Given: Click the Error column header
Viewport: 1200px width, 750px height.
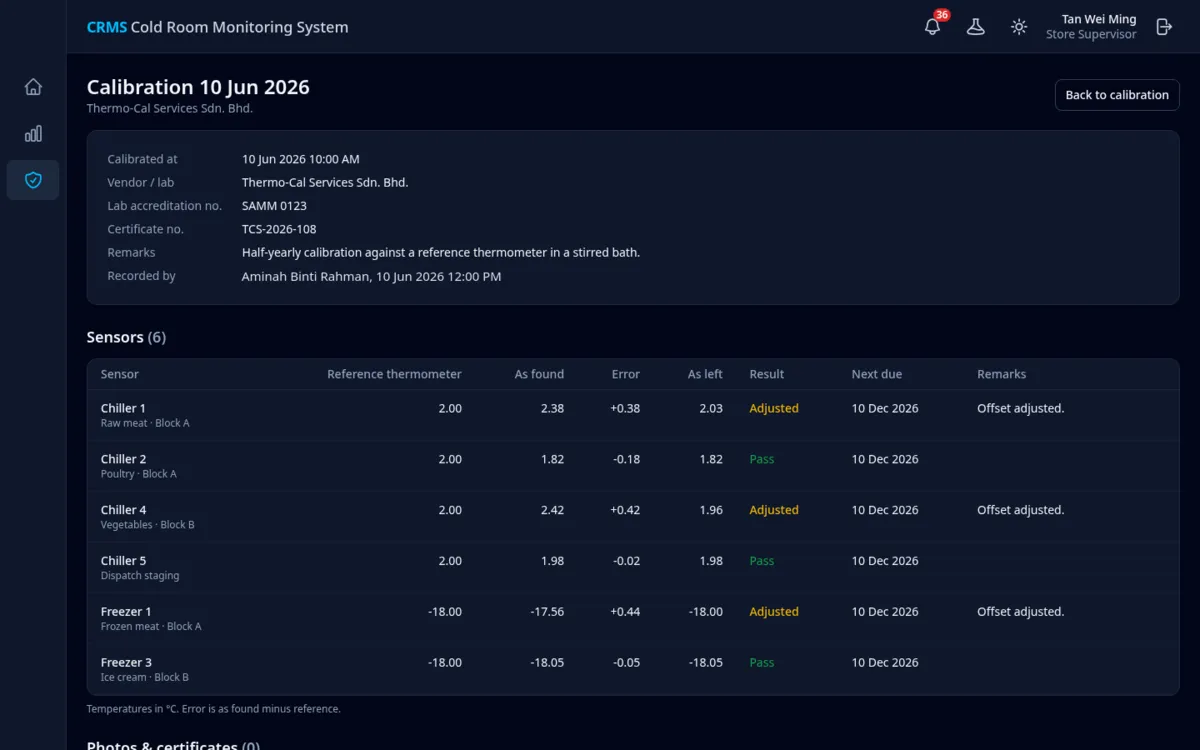Looking at the screenshot, I should tap(626, 374).
